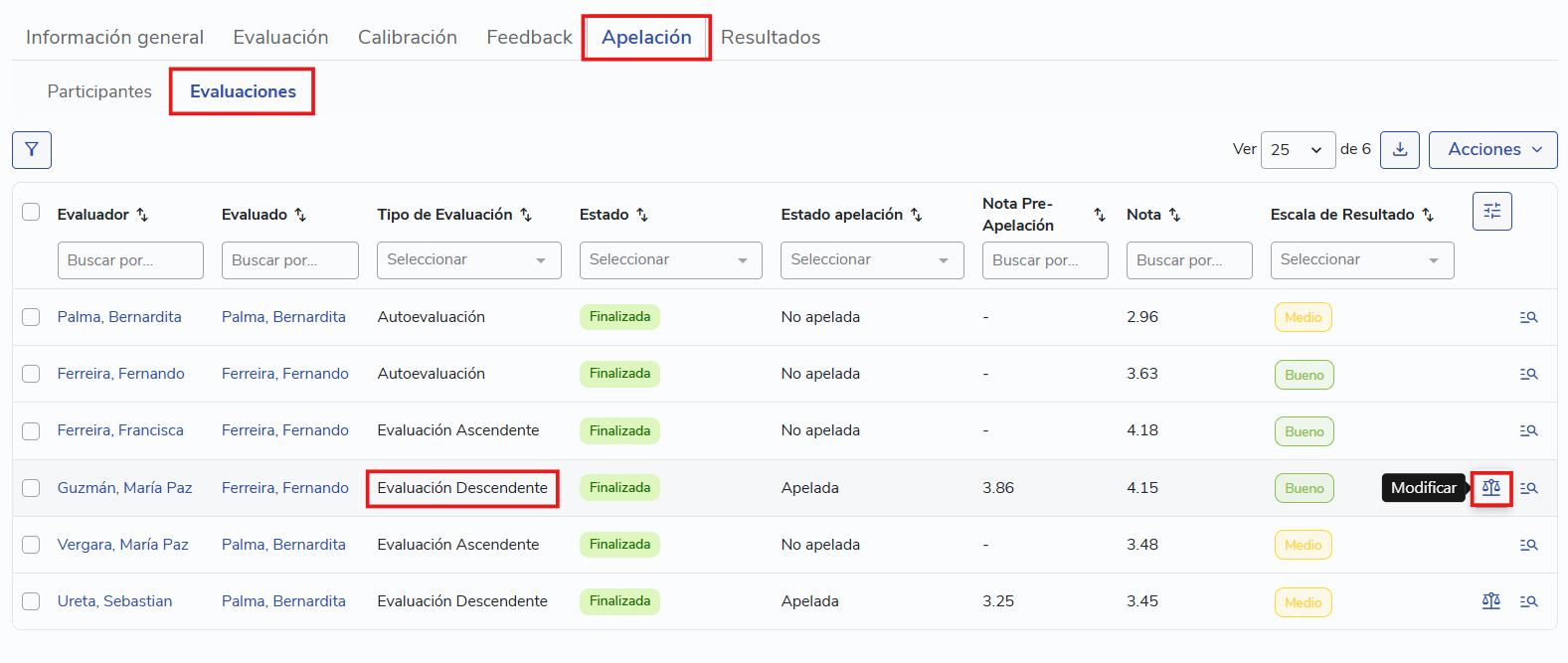Switch to Feedback tab

tap(529, 38)
